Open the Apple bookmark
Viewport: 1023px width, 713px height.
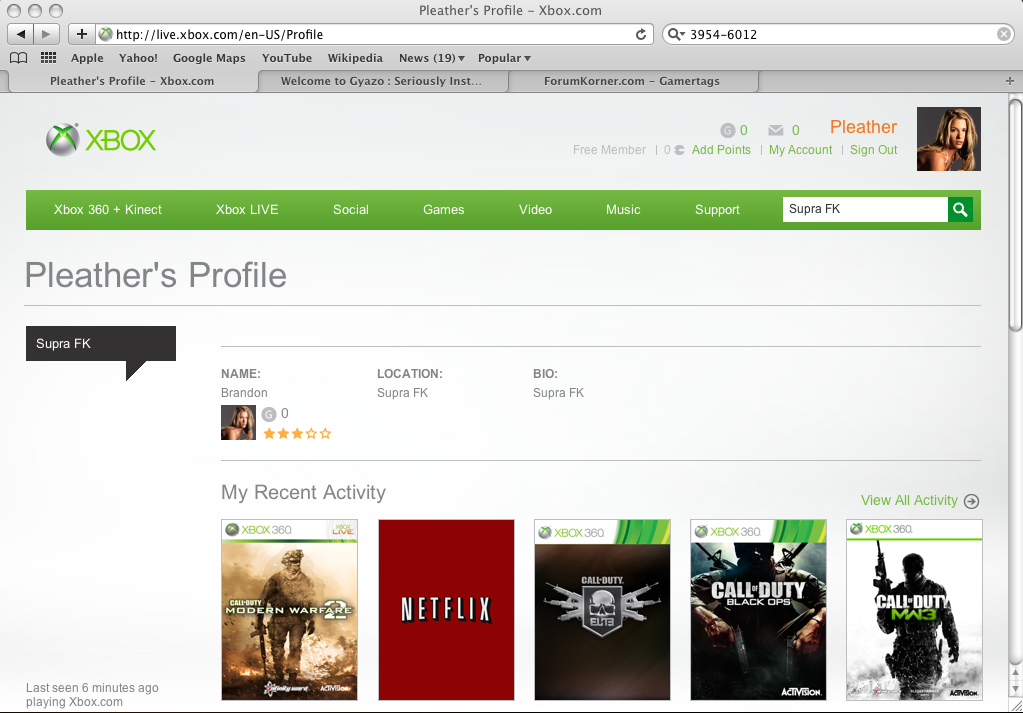[x=87, y=58]
